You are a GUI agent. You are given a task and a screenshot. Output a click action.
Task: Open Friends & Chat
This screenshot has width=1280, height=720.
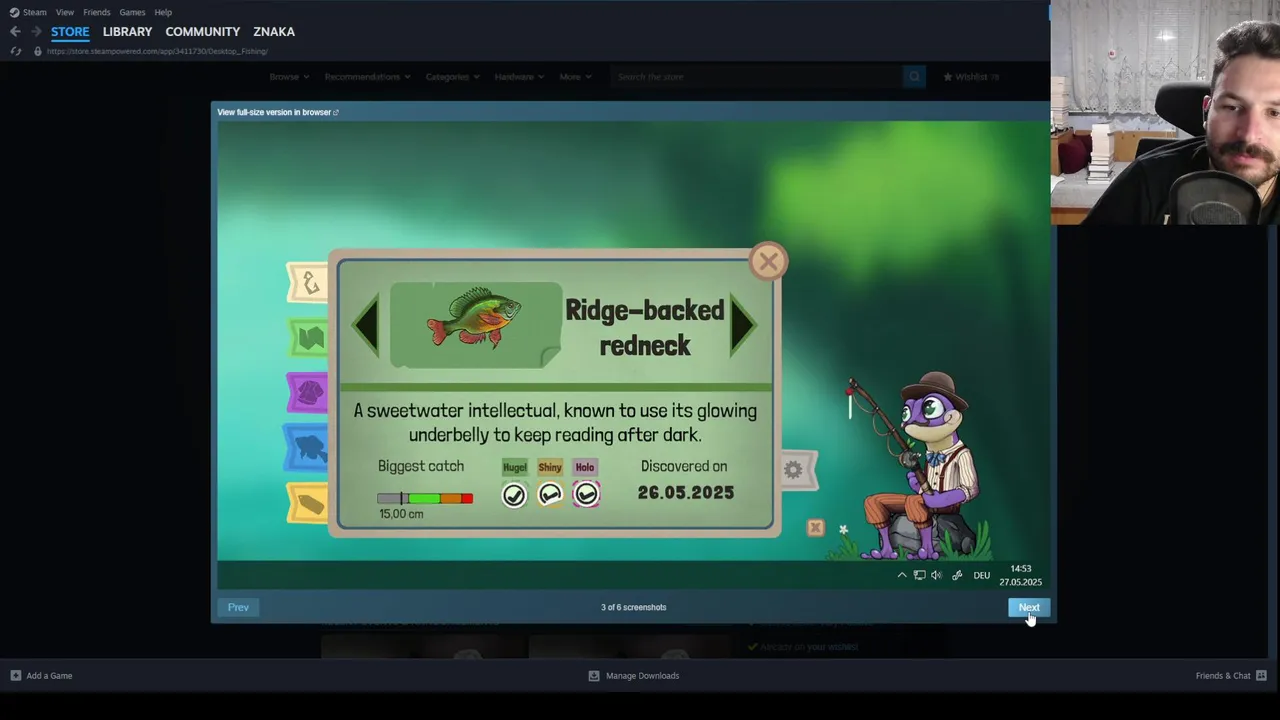point(1223,676)
